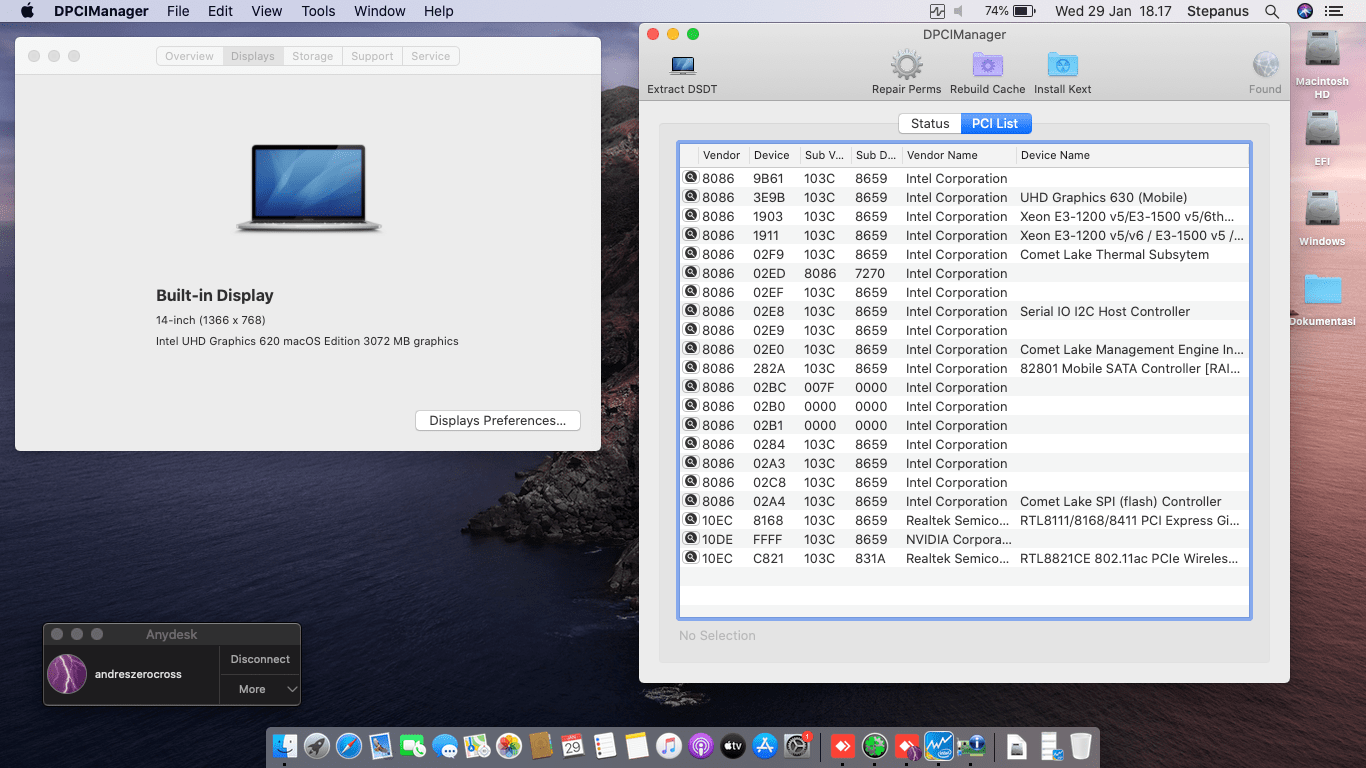1366x768 pixels.
Task: Click Disconnect in the AnyDesk panel
Action: [x=259, y=659]
